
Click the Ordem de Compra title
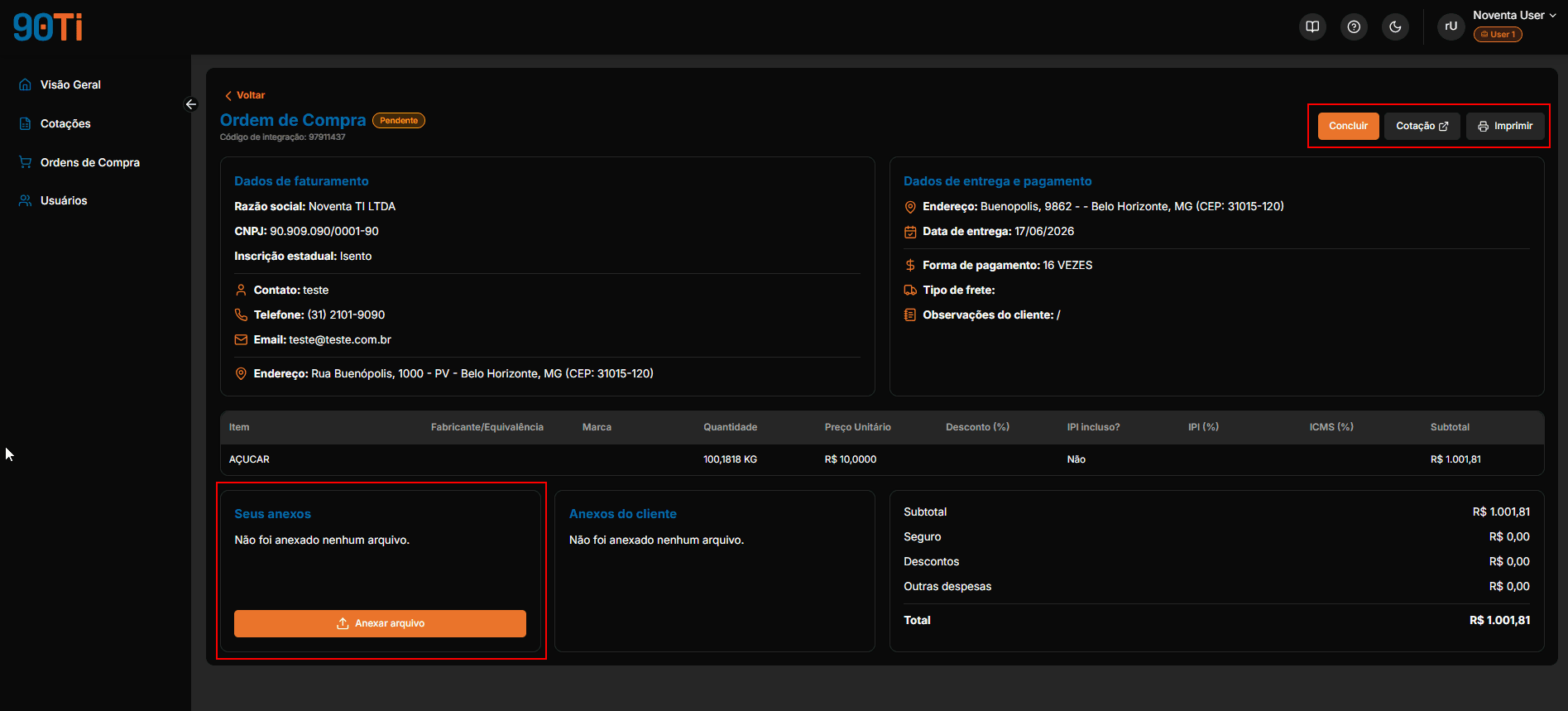coord(293,120)
